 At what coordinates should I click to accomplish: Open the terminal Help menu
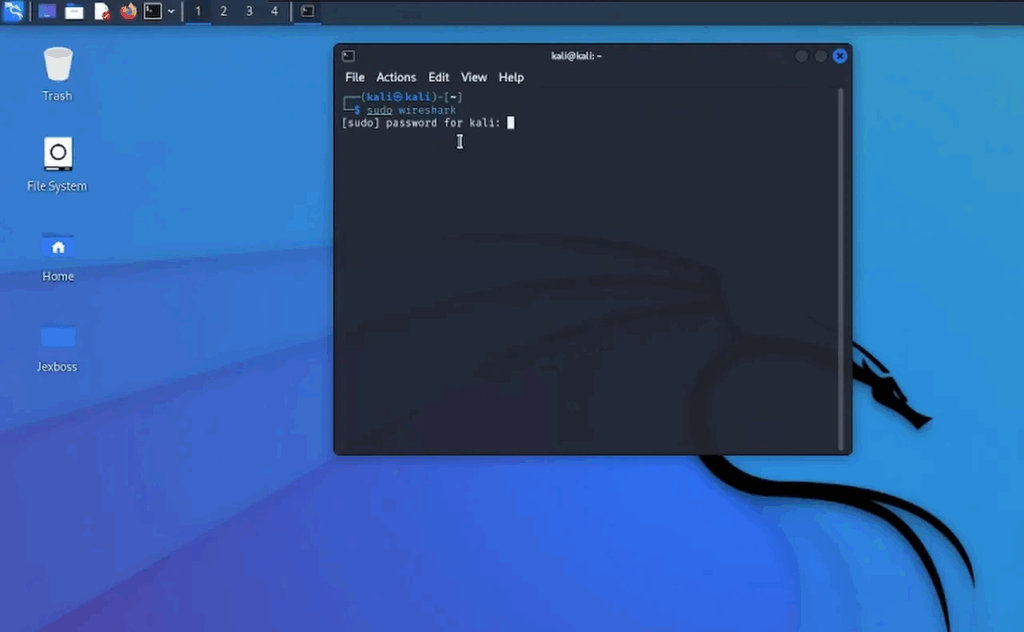click(511, 77)
